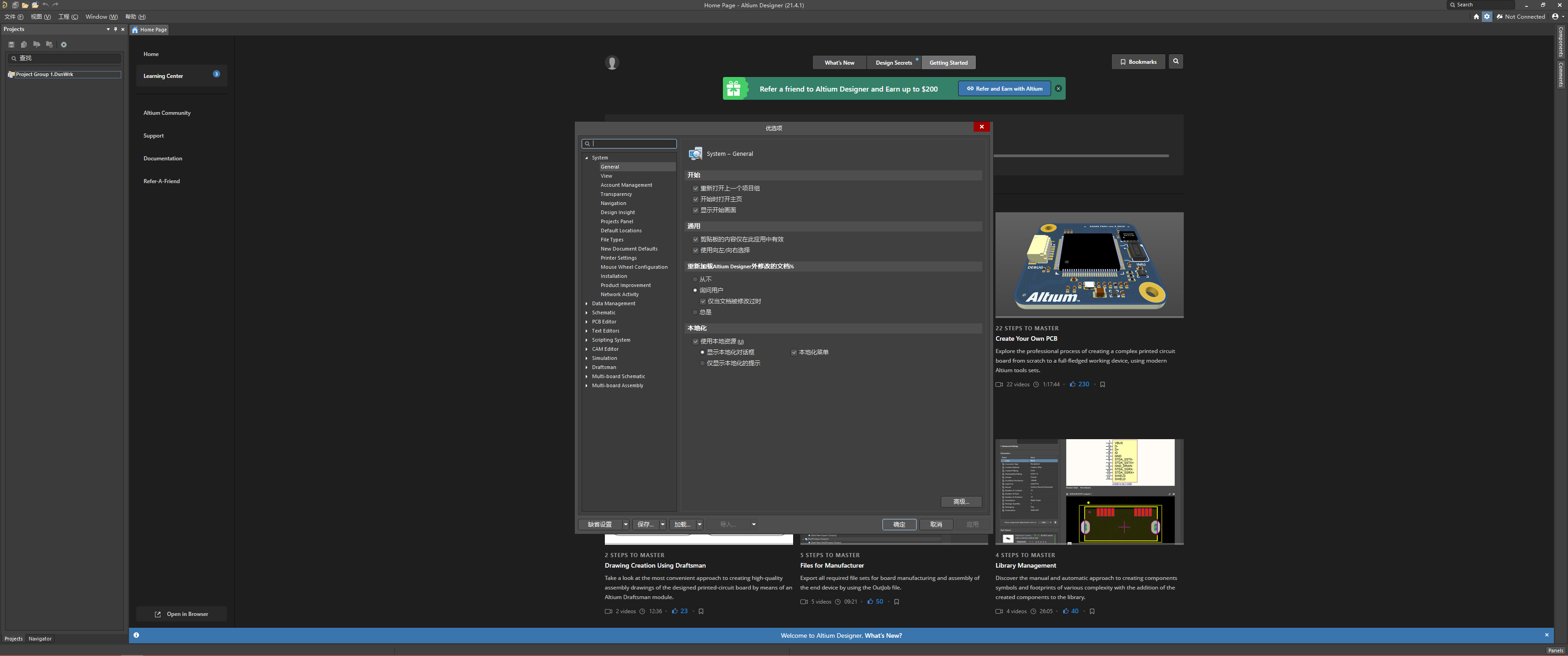1568x656 pixels.
Task: Switch to the What's New tab
Action: click(x=840, y=63)
